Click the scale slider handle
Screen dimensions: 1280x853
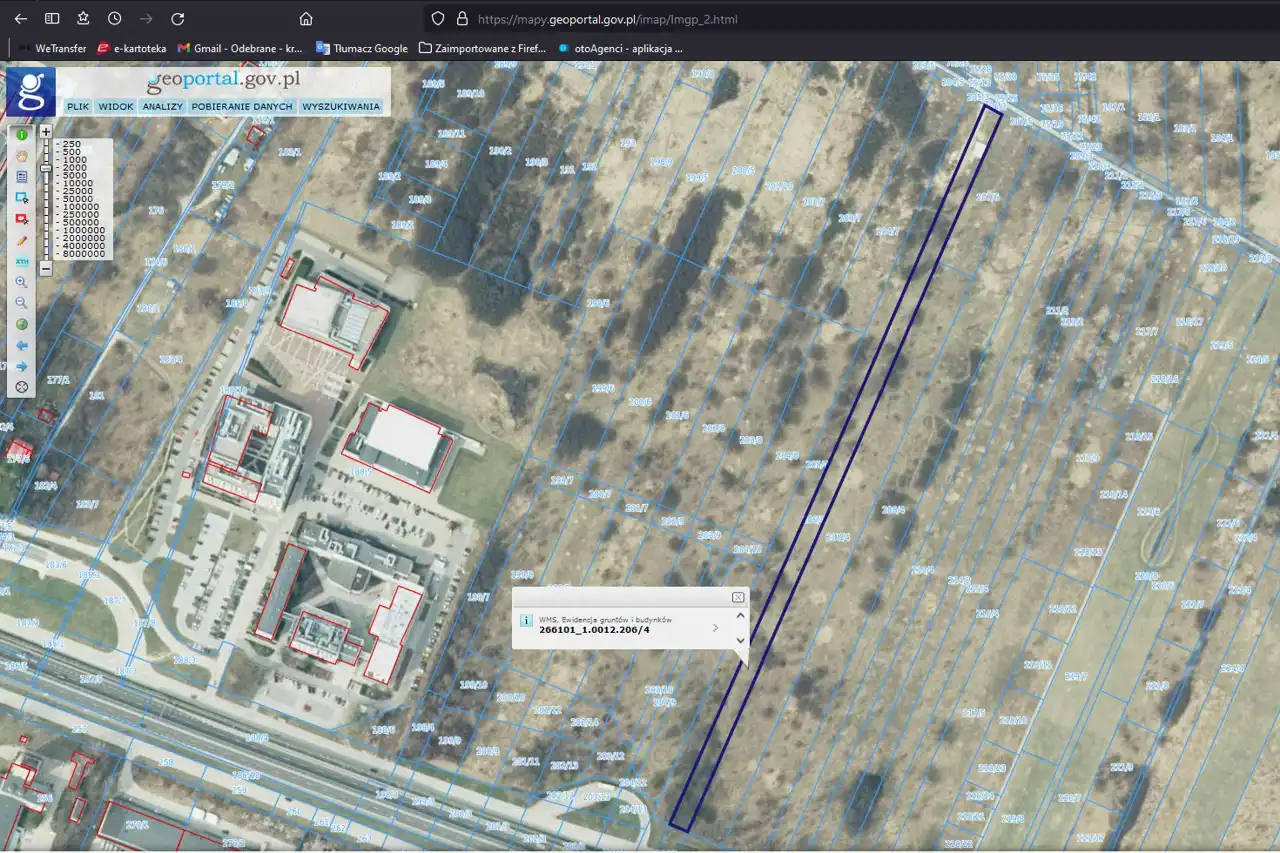tap(46, 168)
